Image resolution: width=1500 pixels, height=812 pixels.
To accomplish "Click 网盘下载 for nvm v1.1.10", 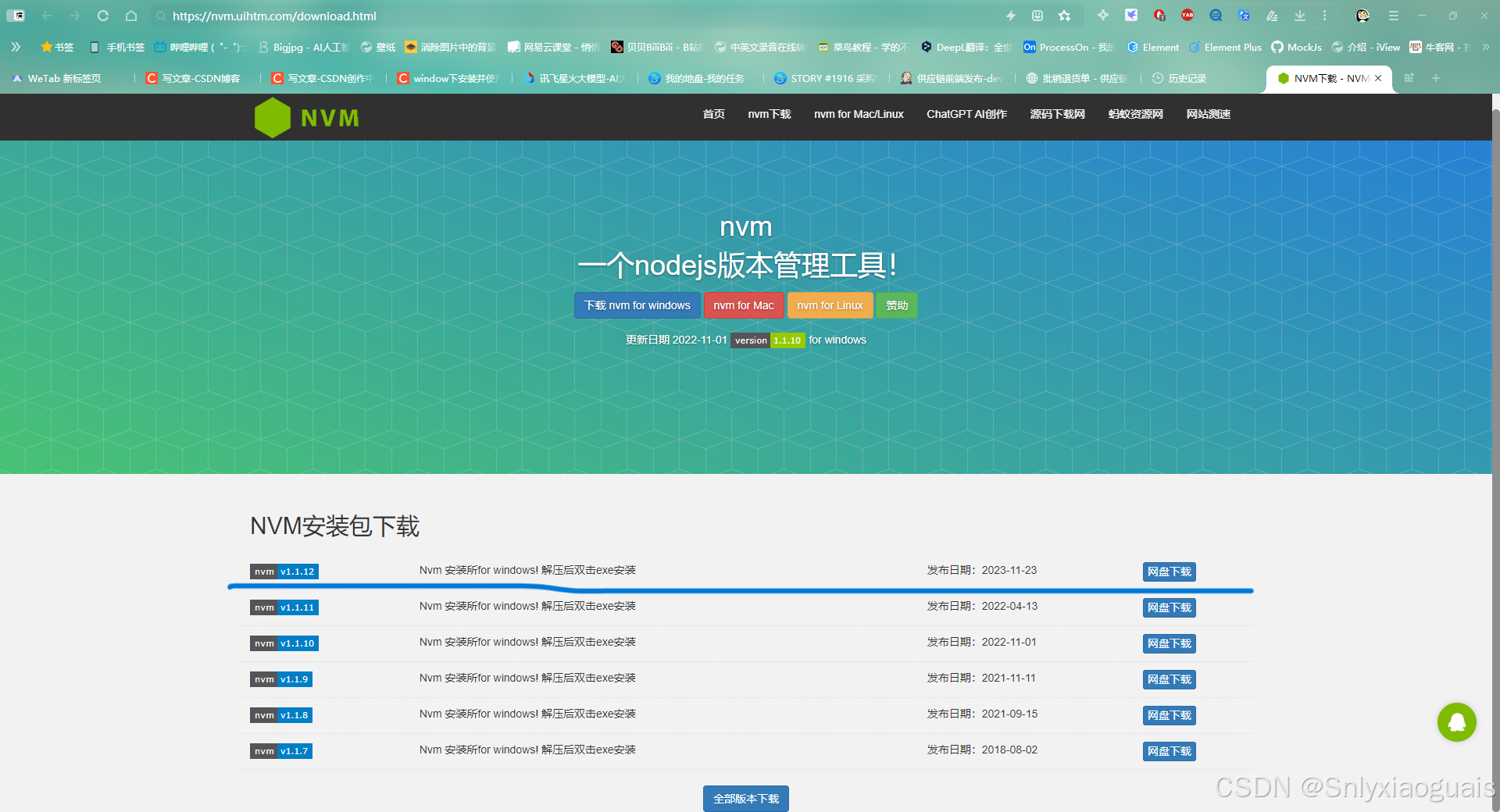I will 1169,643.
